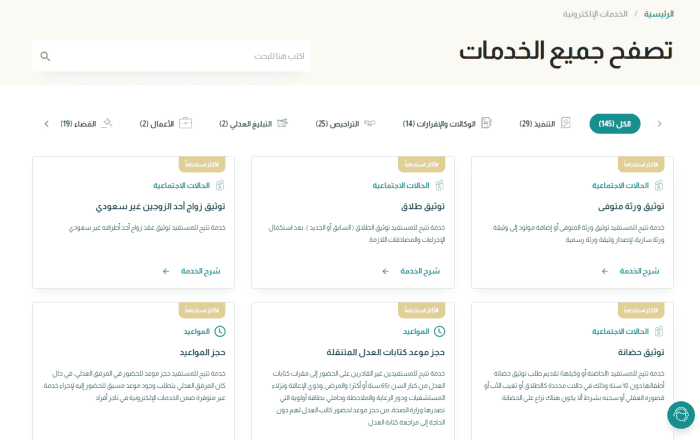
Task: Click the الأعمال briefcase icon
Action: click(185, 123)
